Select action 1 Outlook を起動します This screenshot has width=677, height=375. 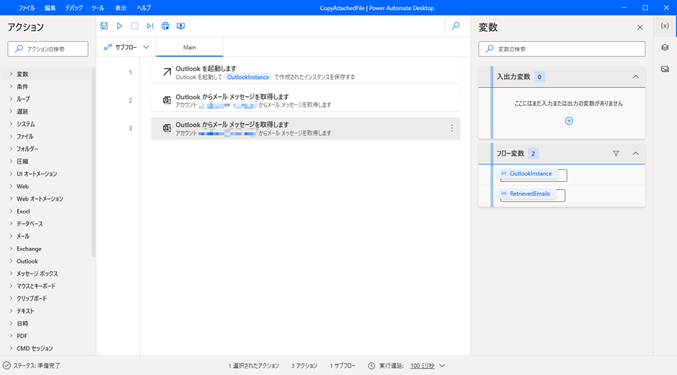(306, 72)
